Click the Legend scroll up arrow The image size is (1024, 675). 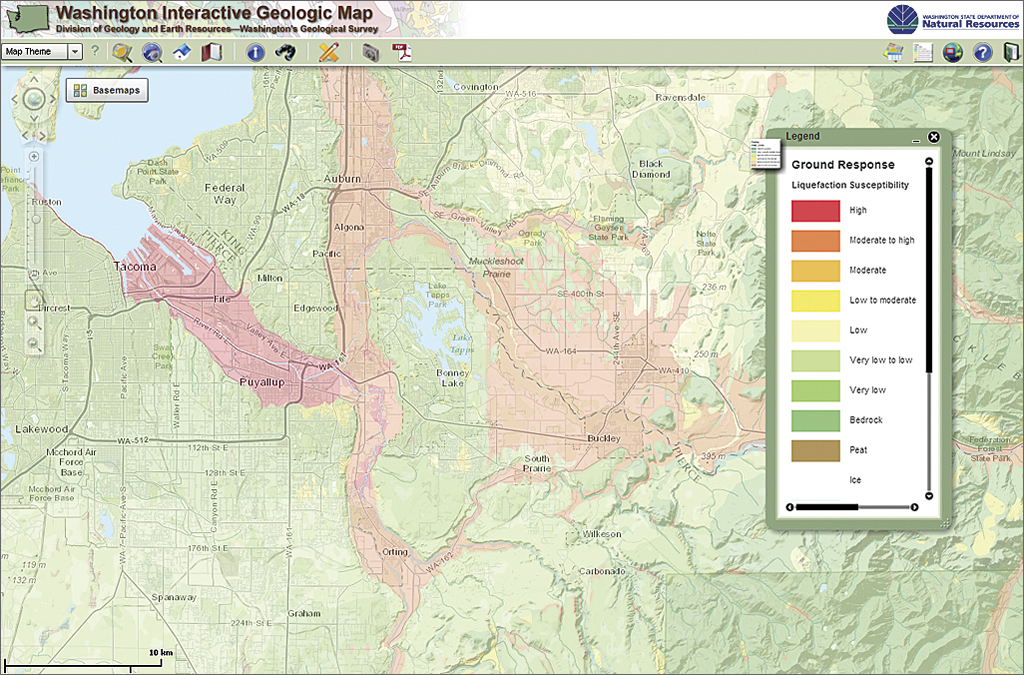click(x=929, y=161)
